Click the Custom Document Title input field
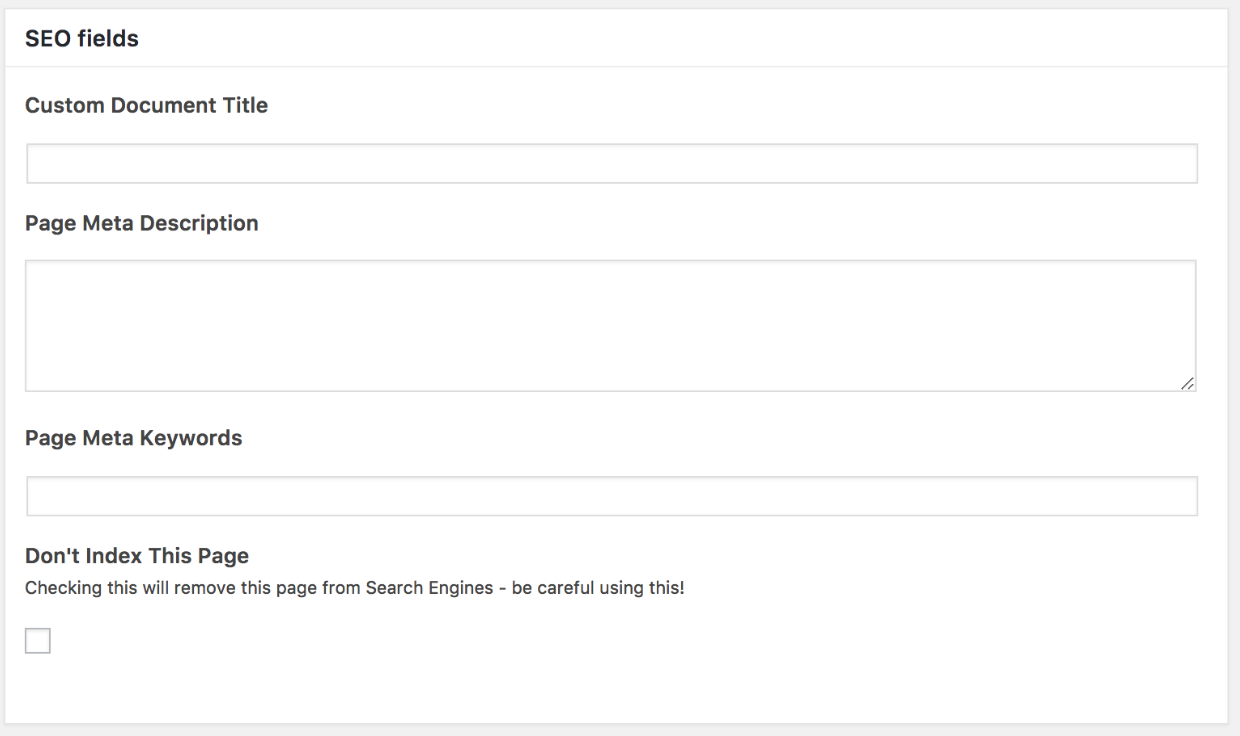This screenshot has height=736, width=1240. [x=611, y=163]
